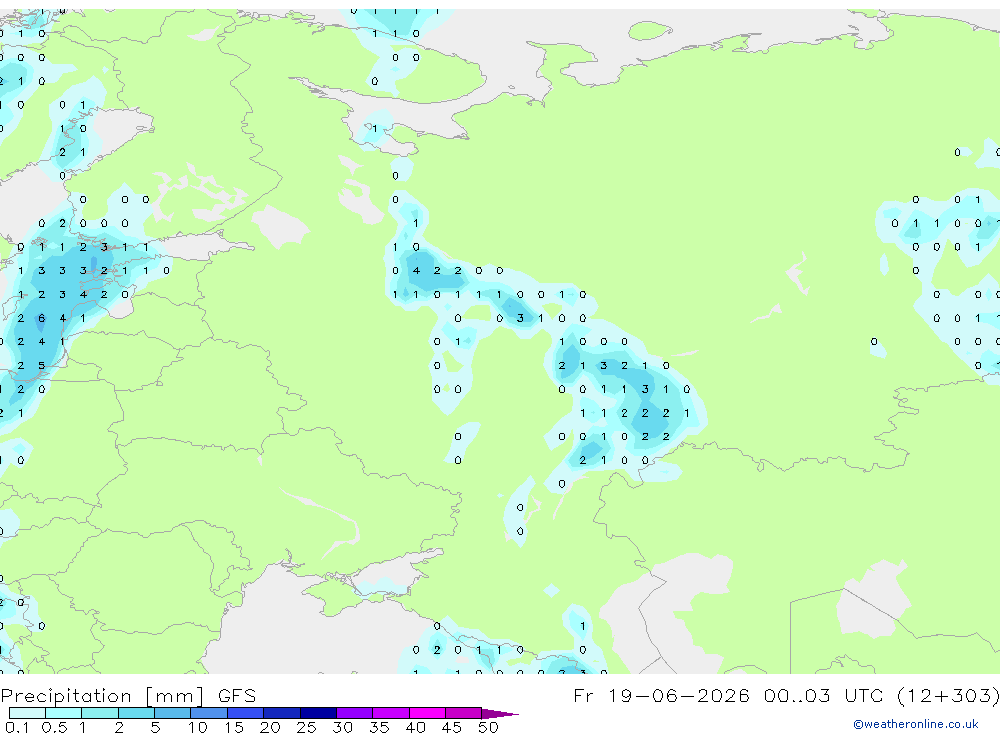Click the '50' legend scale label

click(489, 727)
